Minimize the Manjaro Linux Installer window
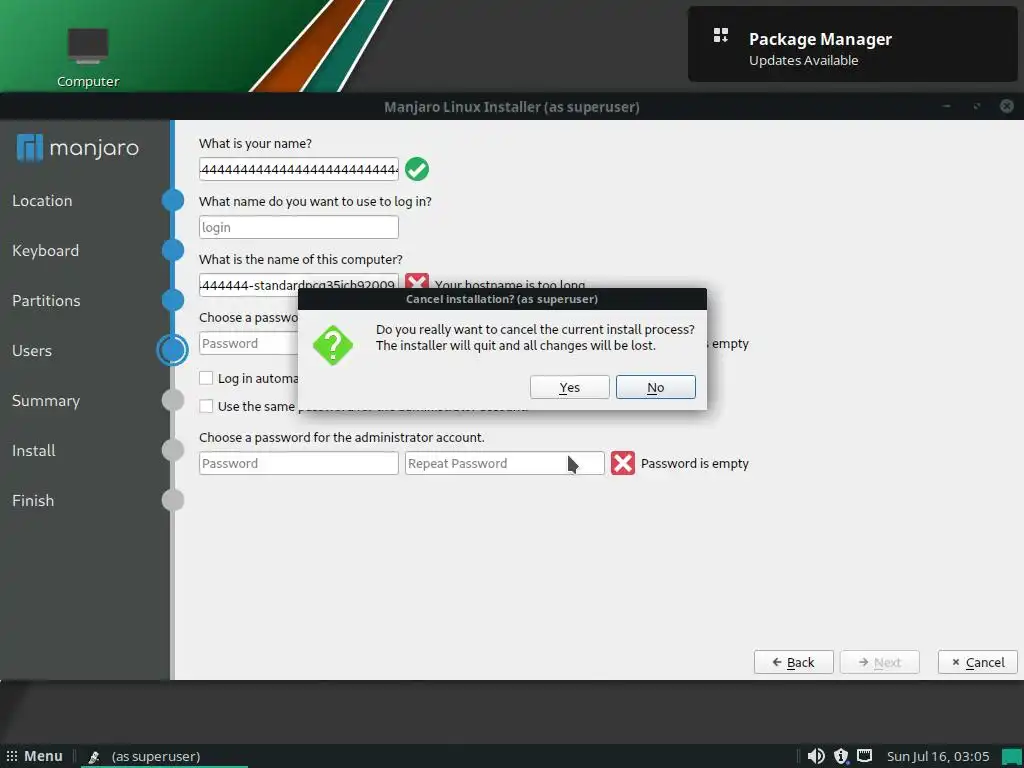 click(x=947, y=106)
